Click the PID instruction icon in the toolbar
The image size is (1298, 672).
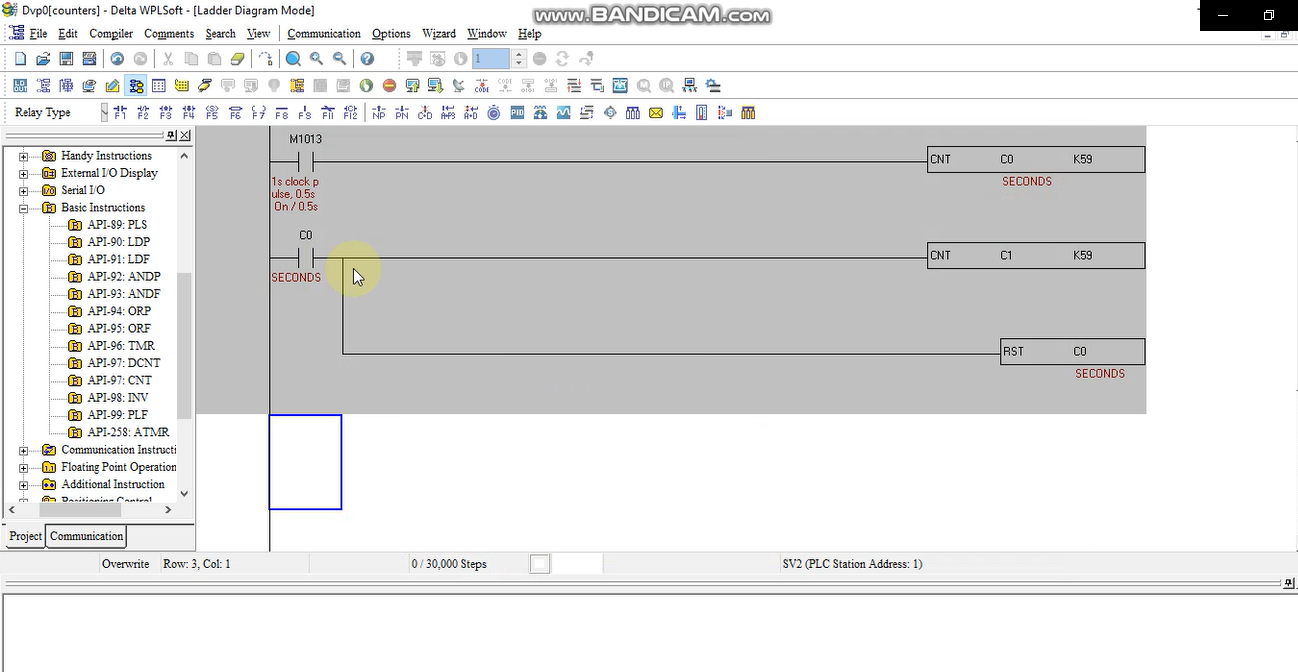coord(515,112)
